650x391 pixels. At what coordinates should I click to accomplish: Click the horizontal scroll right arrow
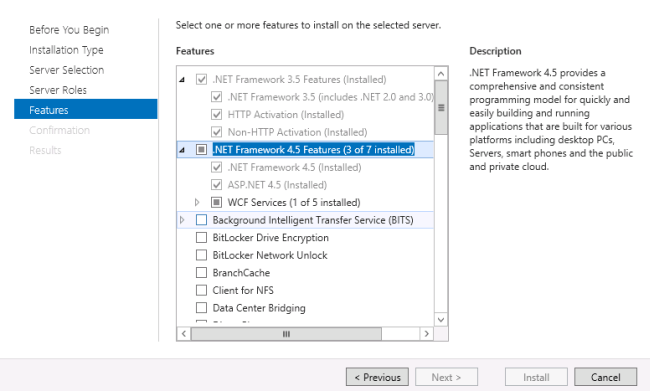(427, 334)
